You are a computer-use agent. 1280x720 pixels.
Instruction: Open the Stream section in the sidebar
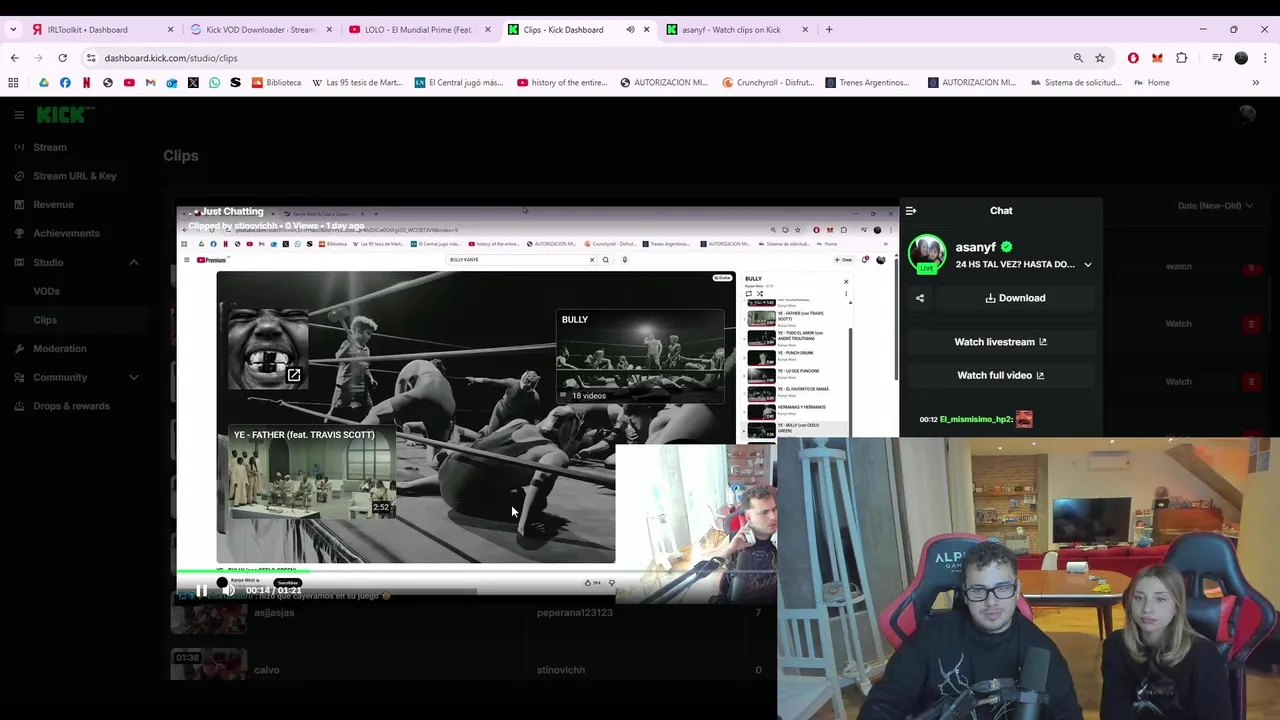pos(50,147)
